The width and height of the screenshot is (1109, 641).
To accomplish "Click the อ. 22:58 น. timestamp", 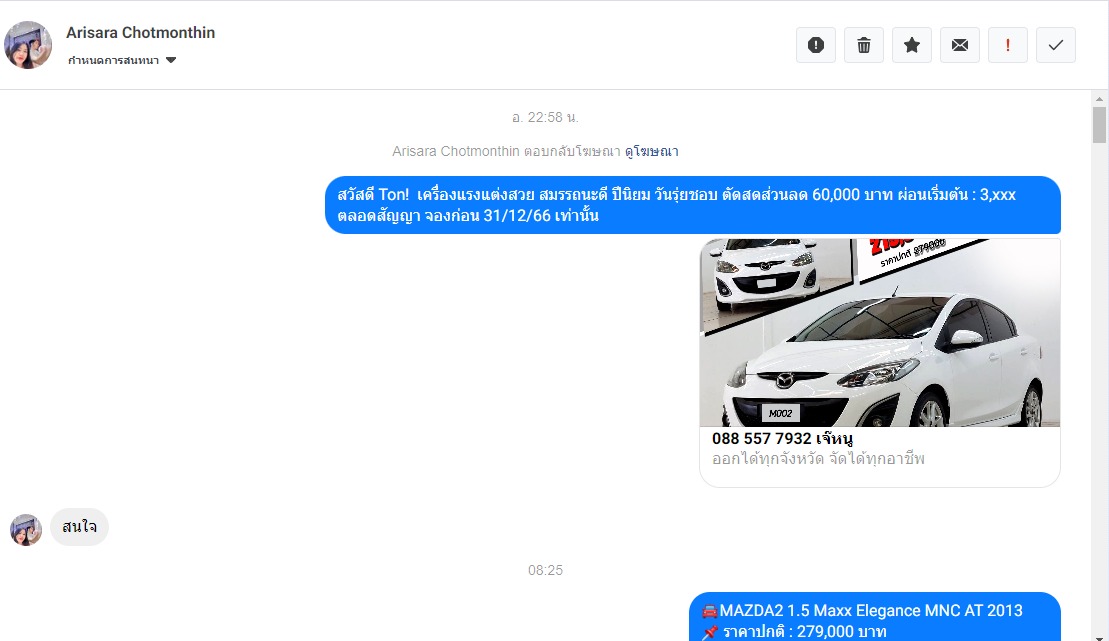I will click(x=545, y=117).
